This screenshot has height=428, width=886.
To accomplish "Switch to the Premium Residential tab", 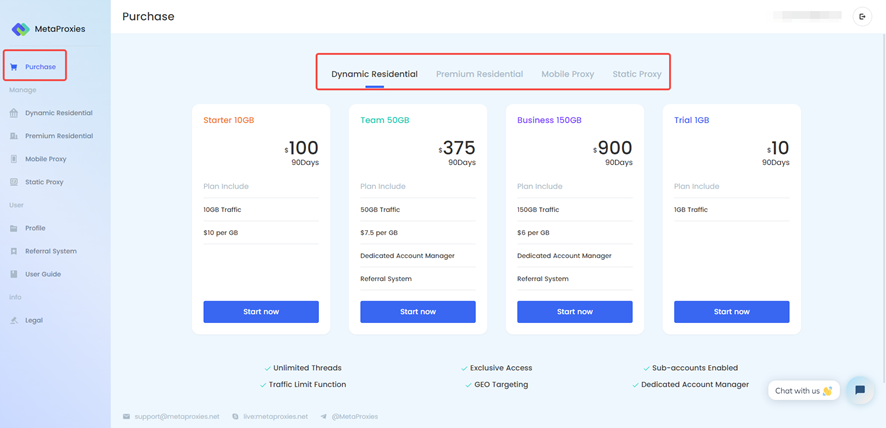I will [x=479, y=74].
